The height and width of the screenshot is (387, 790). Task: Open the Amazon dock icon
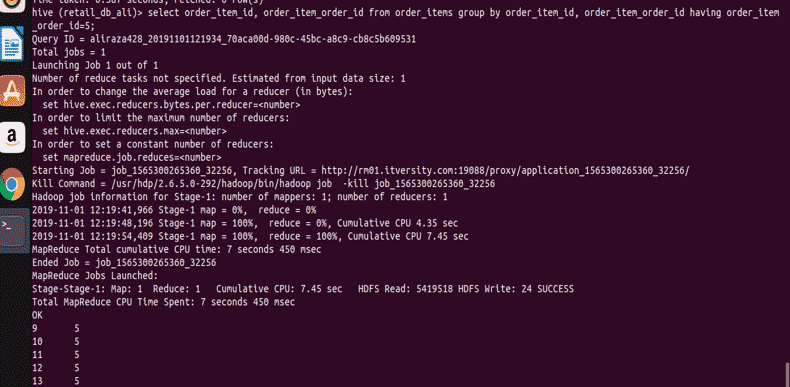pyautogui.click(x=12, y=137)
